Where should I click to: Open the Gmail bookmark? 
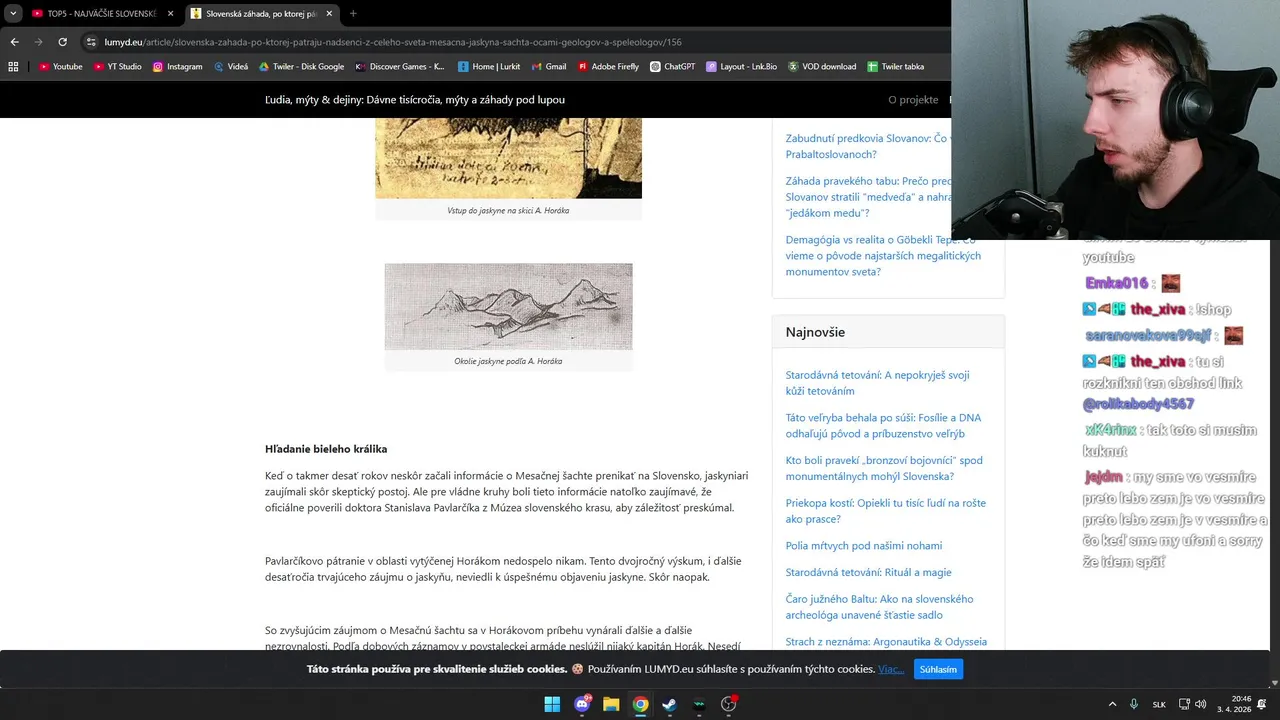click(x=549, y=67)
